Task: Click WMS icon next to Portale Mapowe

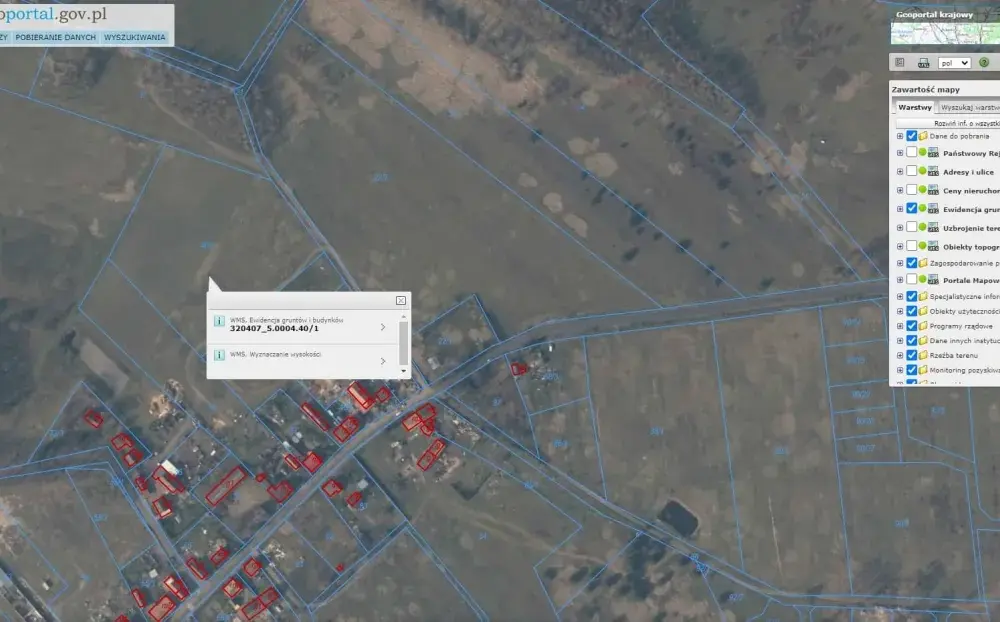Action: pyautogui.click(x=933, y=280)
